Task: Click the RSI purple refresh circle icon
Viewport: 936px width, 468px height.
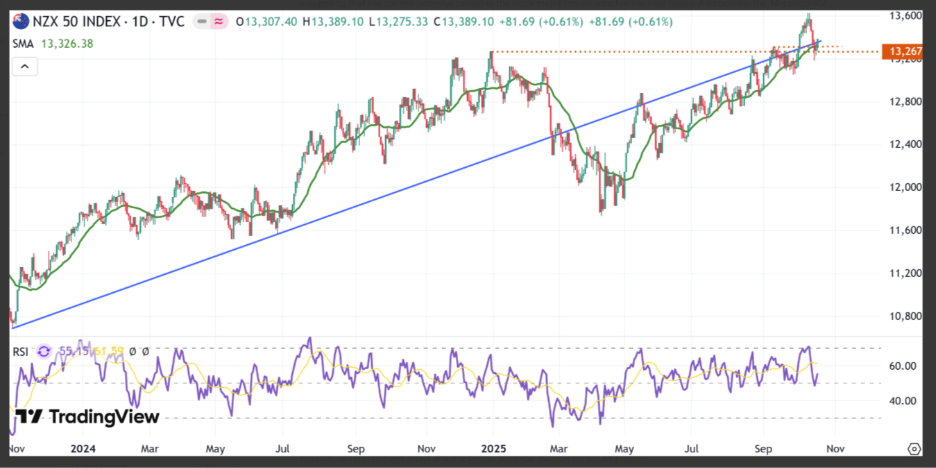Action: [44, 352]
